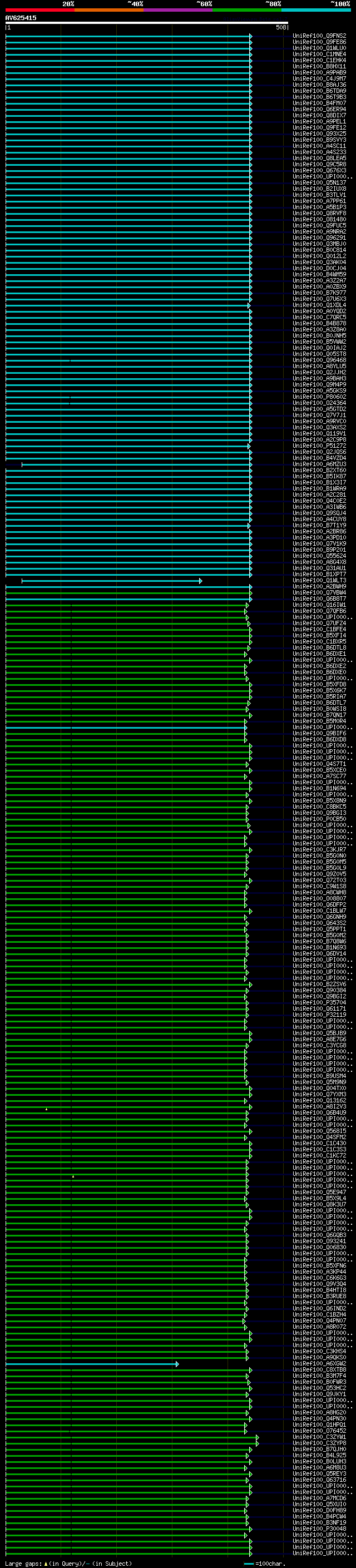Viewport: 356px width, 1568px height.
Task: Select hit label UniRef100_Q1WLU0
Action: point(319,48)
